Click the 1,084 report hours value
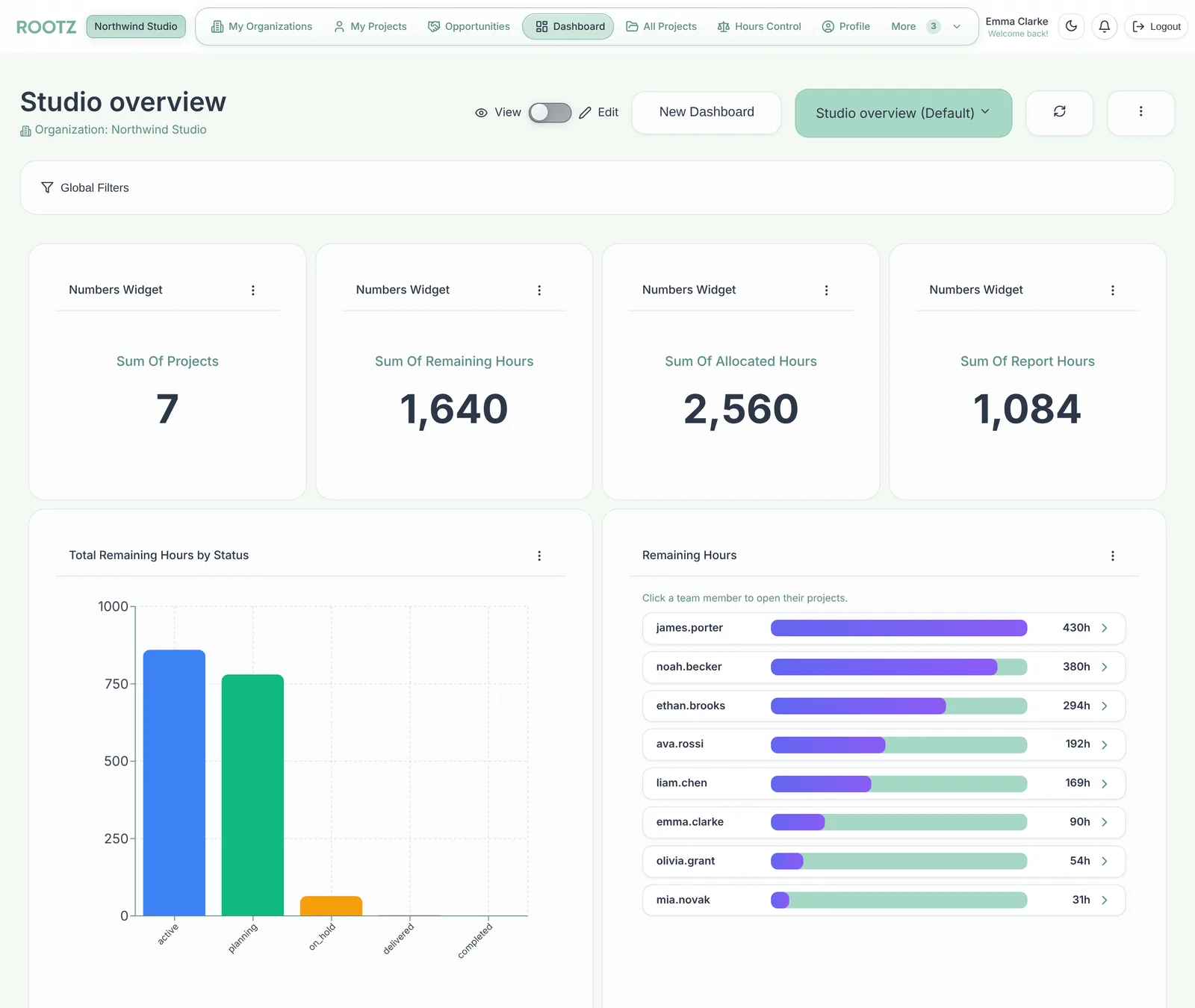The width and height of the screenshot is (1195, 1008). [1027, 410]
